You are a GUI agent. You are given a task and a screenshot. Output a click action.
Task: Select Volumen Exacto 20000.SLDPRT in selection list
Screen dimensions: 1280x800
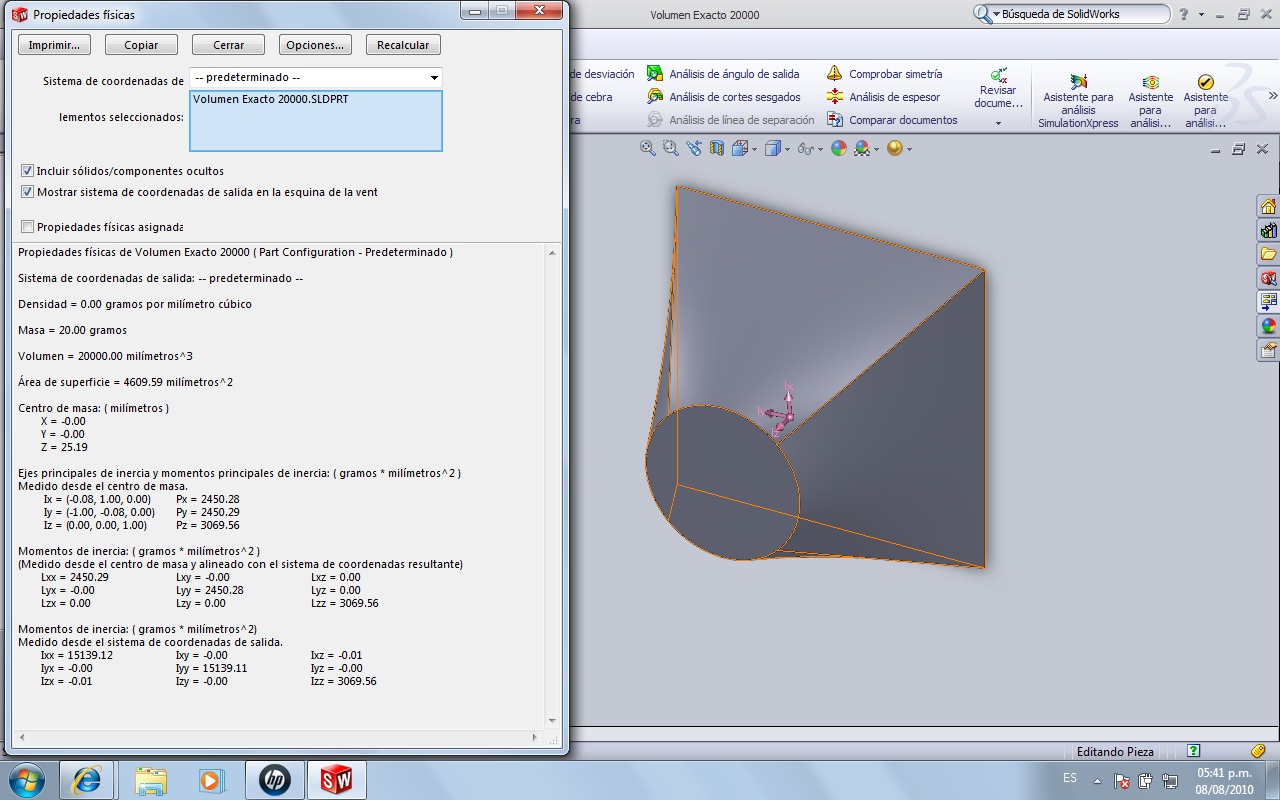(270, 100)
